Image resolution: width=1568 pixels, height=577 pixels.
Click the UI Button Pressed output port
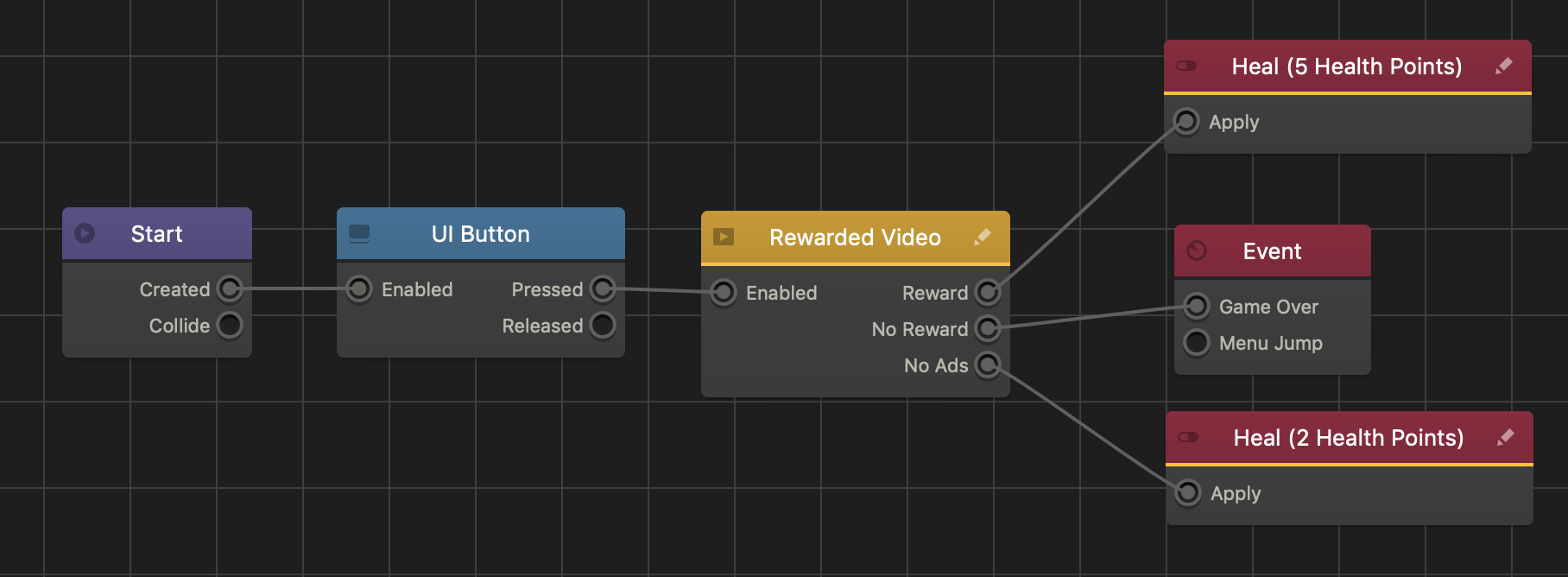click(603, 288)
